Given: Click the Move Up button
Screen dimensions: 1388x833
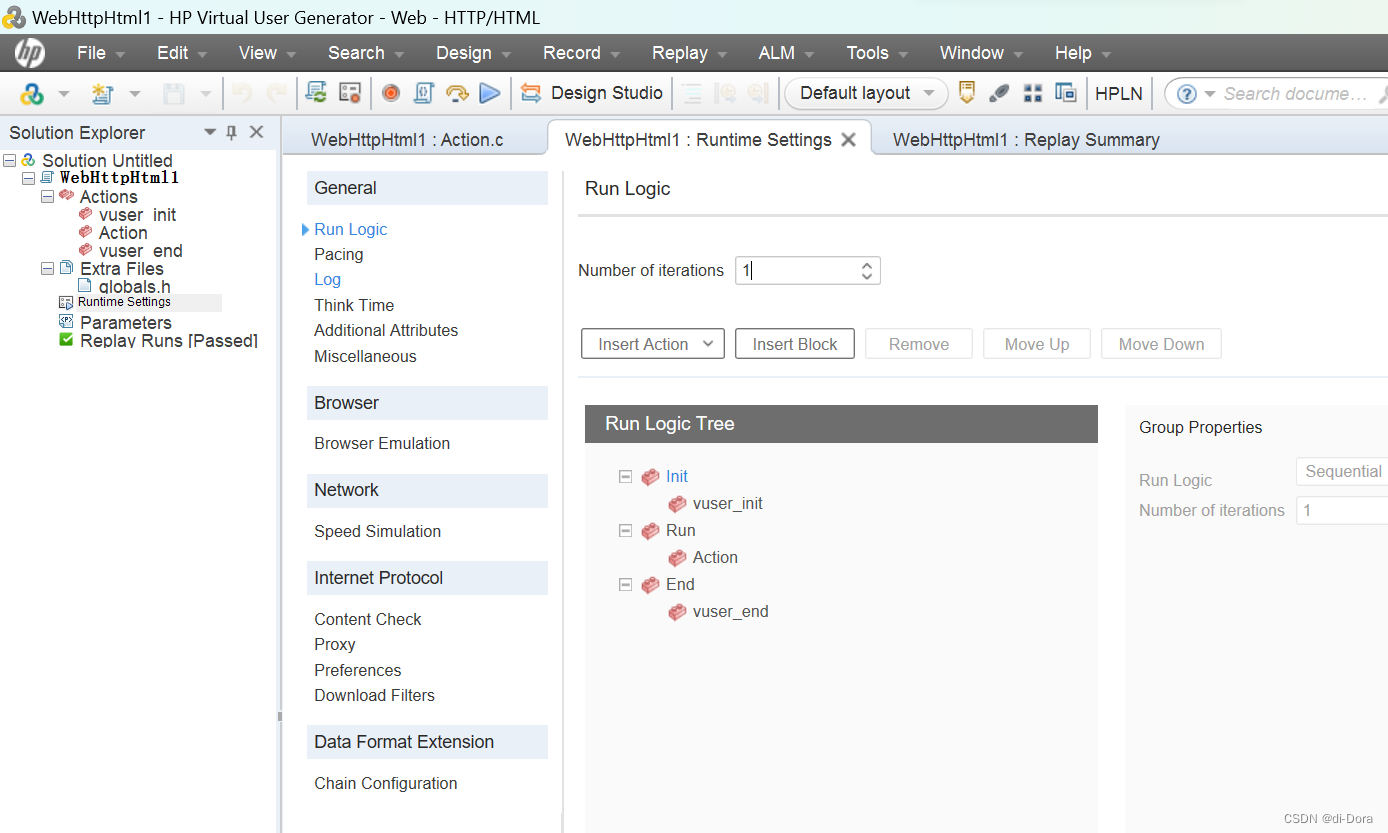Looking at the screenshot, I should click(1037, 344).
